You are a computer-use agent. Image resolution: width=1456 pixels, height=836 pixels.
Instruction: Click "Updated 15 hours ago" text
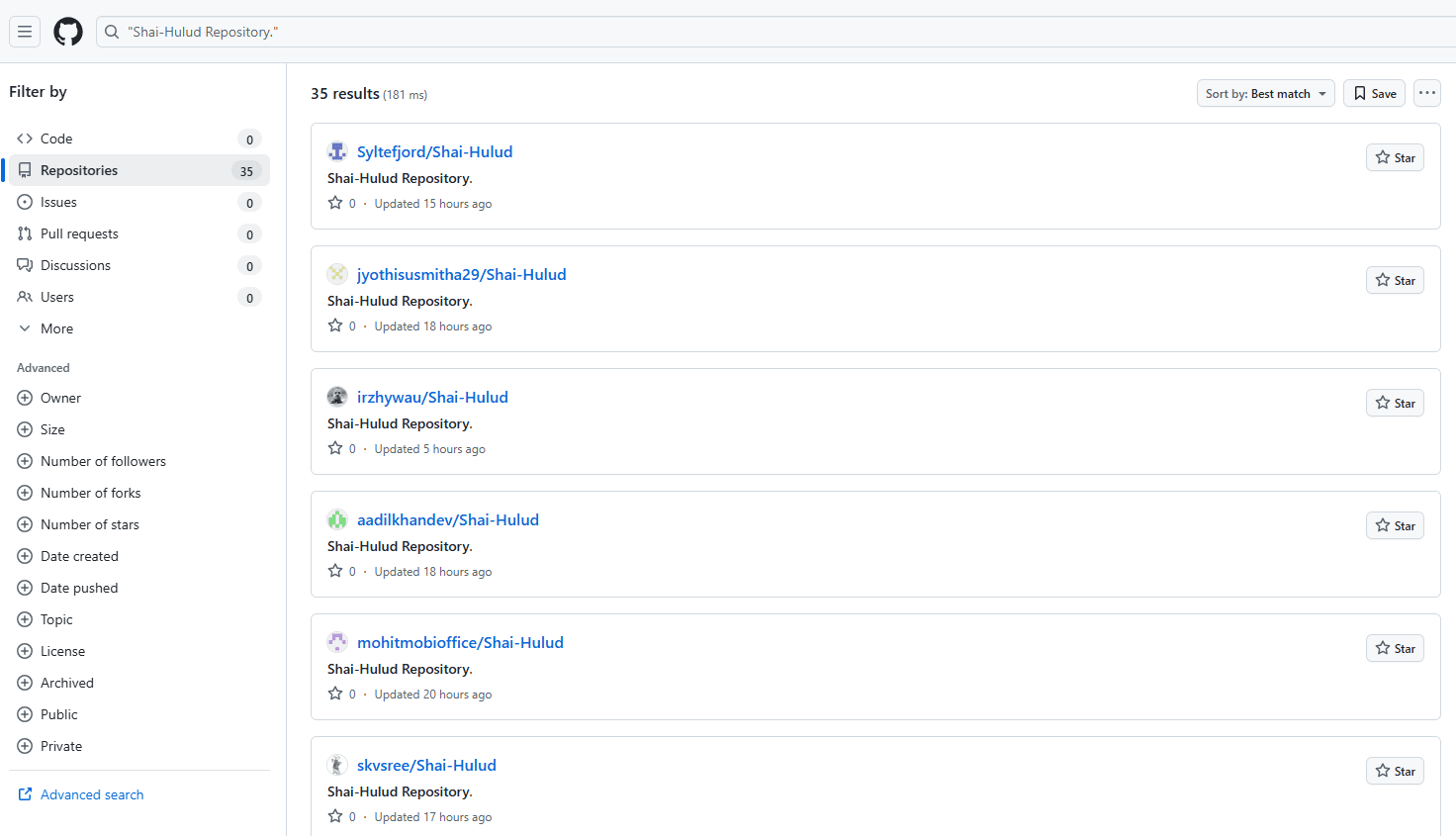433,204
